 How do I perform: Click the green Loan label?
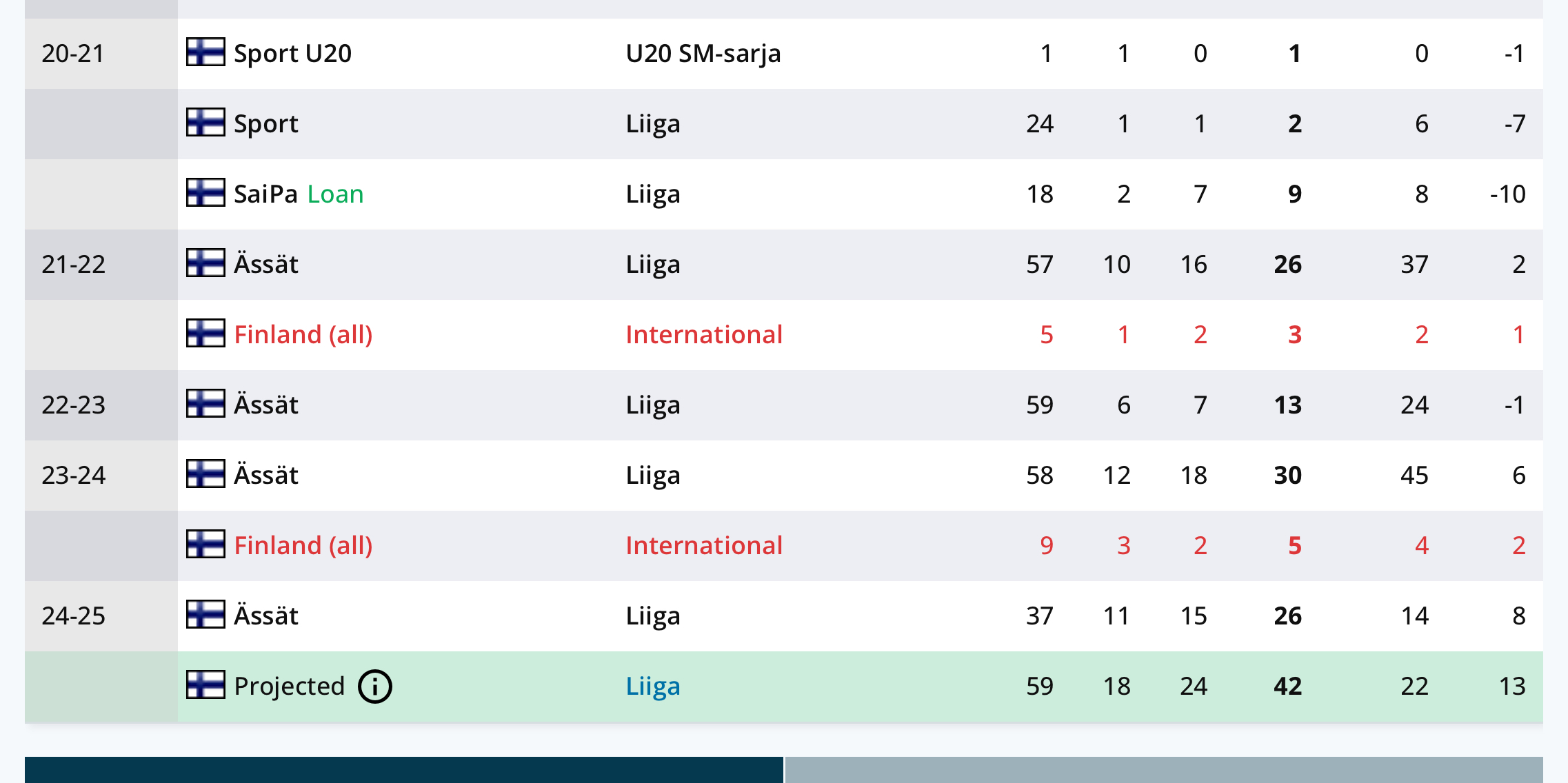coord(335,194)
